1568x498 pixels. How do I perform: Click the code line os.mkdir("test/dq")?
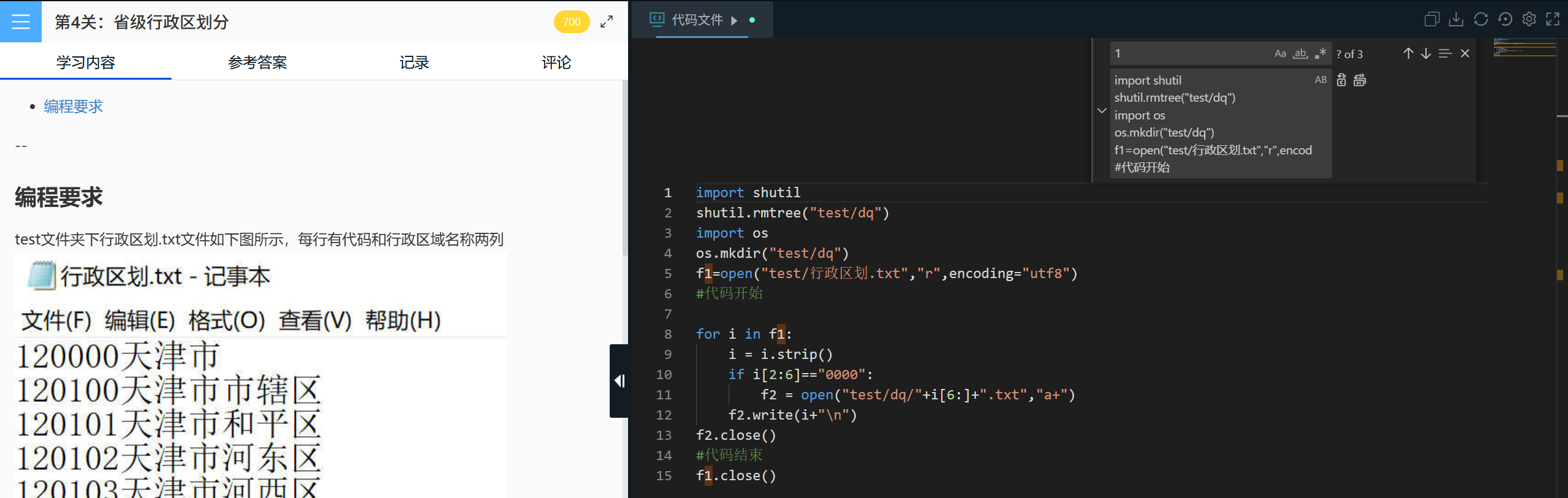[772, 253]
